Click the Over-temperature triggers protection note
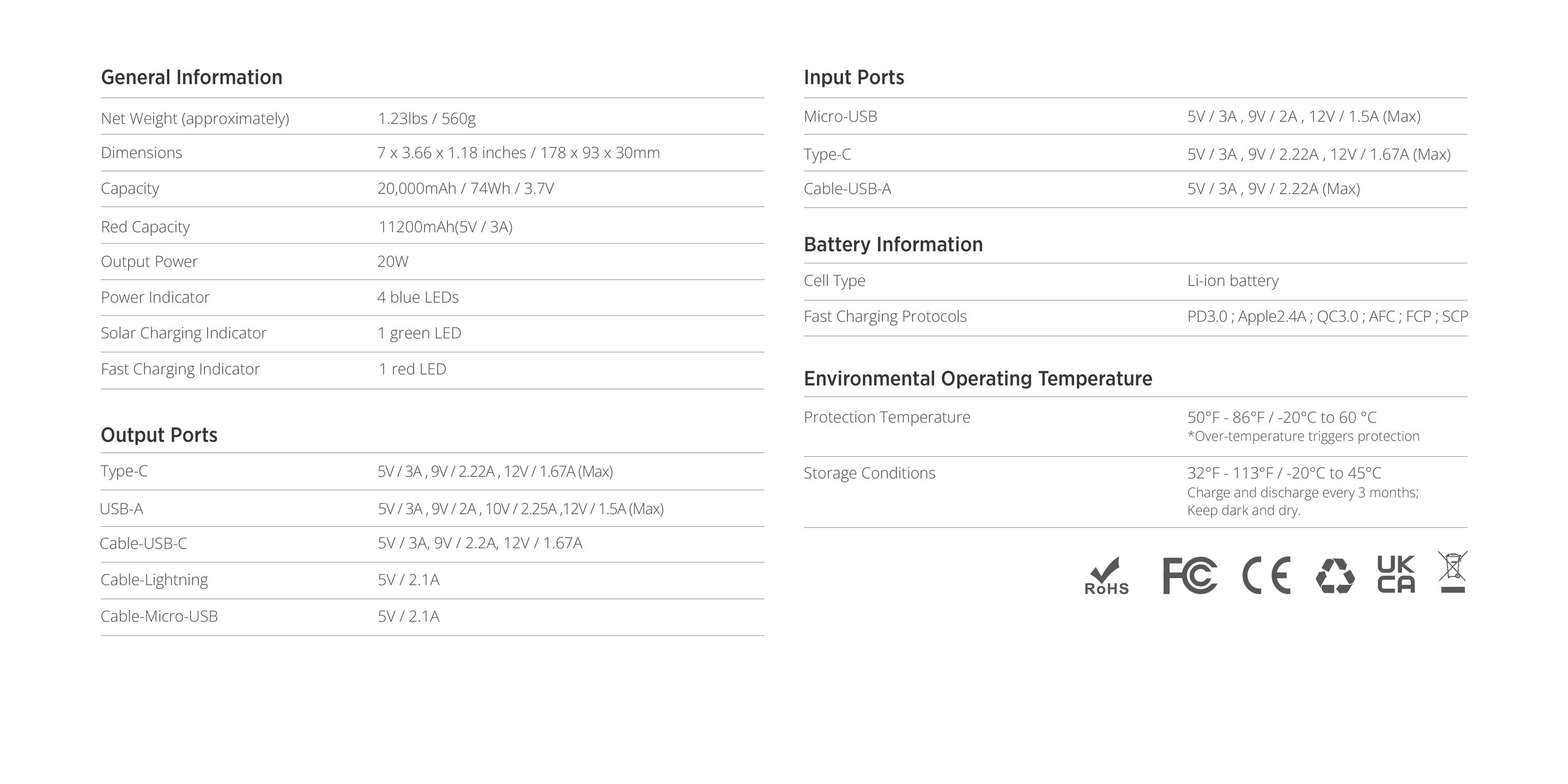The height and width of the screenshot is (784, 1568). (x=1303, y=436)
